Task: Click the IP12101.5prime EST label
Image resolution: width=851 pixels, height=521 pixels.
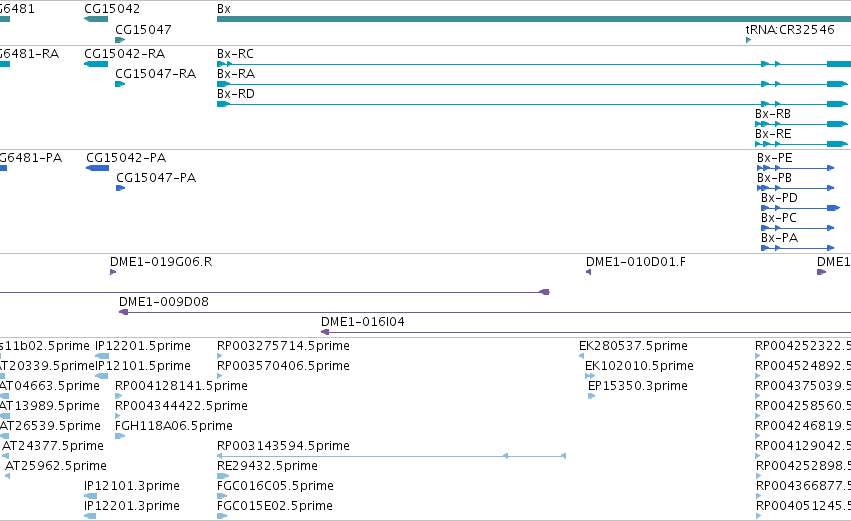Action: [143, 366]
